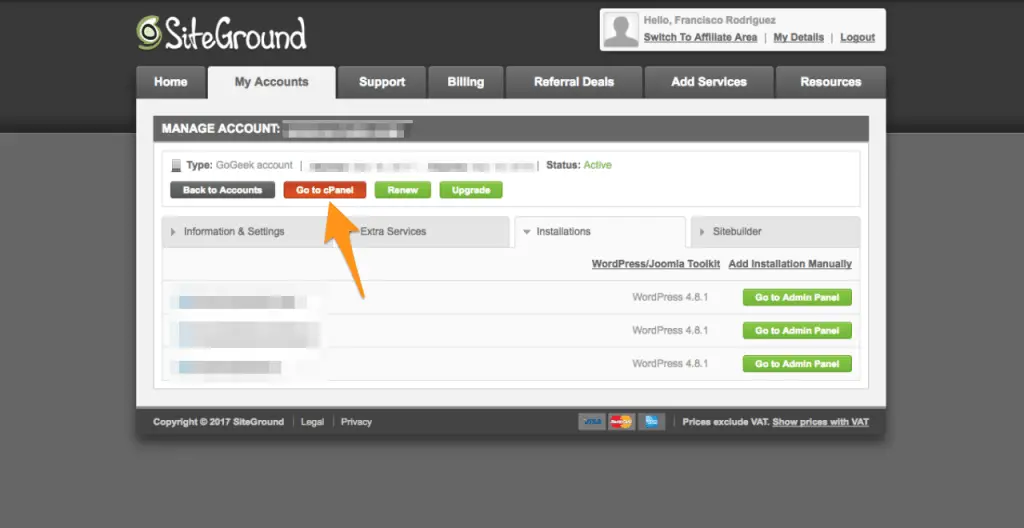
Task: Open the Privacy footer link
Action: 357,422
